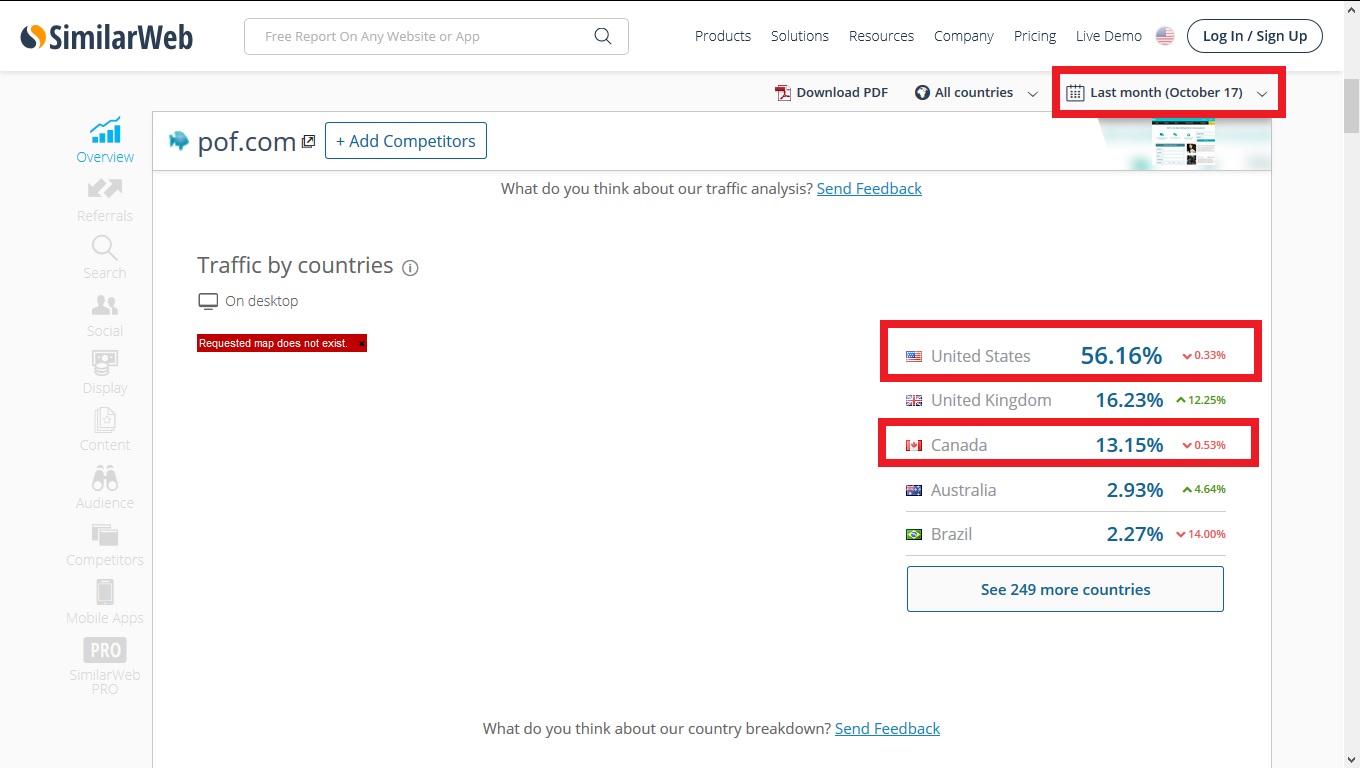
Task: Click the desktop monitor icon
Action: [x=208, y=301]
